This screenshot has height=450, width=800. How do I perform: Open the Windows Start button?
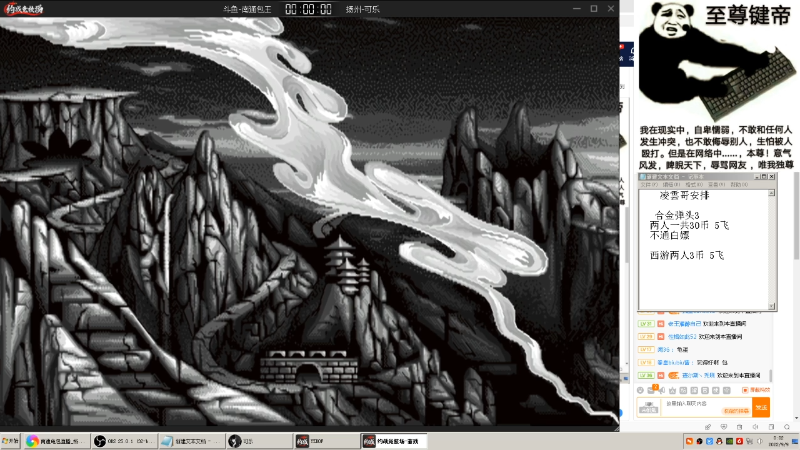[10, 441]
